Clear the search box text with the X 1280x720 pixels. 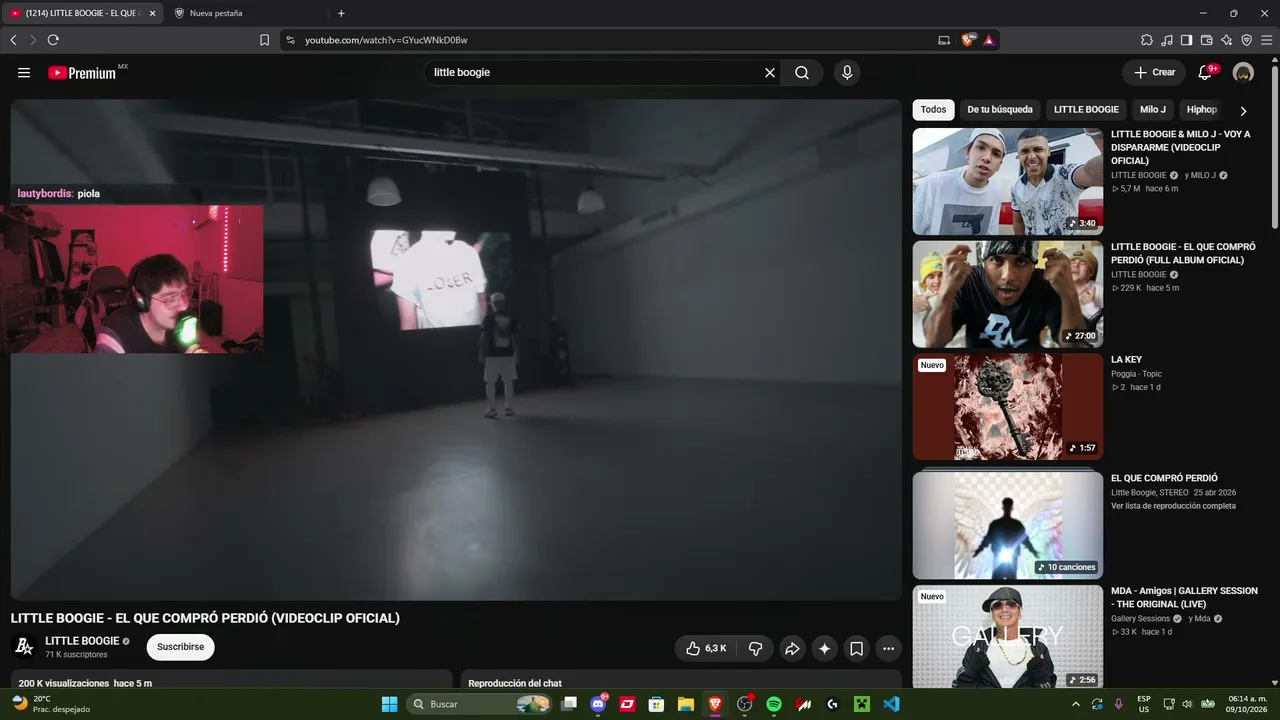click(770, 73)
